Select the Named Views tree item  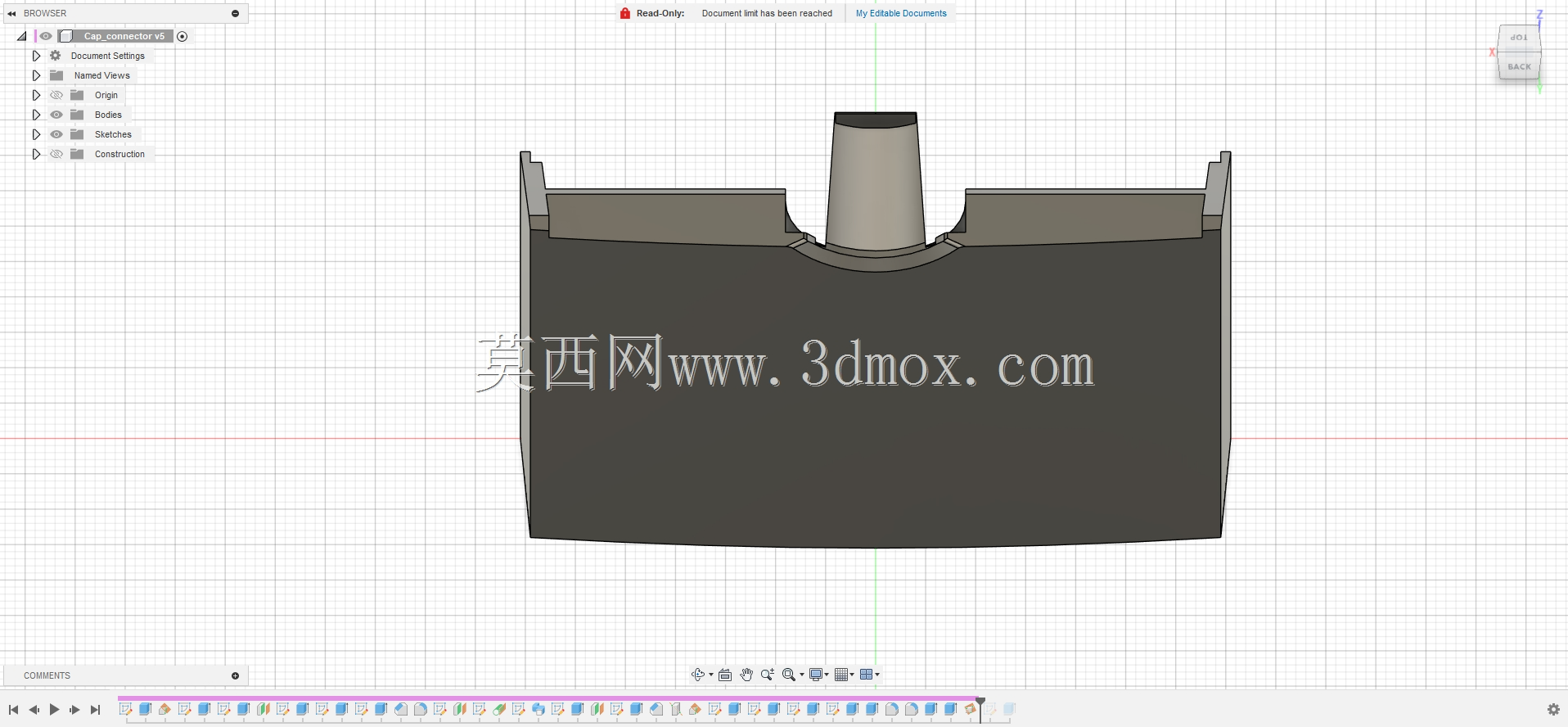(x=101, y=75)
